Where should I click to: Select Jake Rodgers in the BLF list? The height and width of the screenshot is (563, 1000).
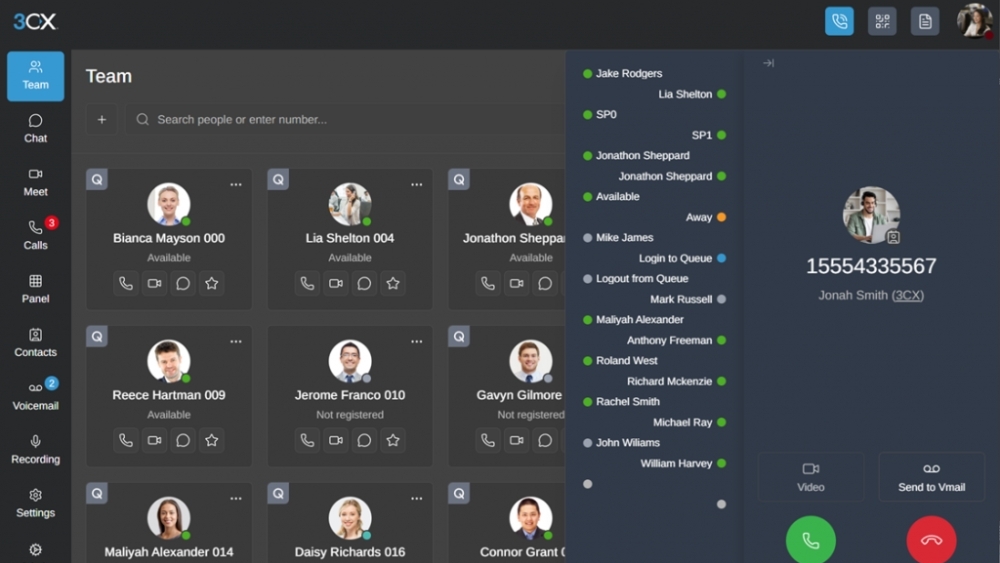click(623, 73)
